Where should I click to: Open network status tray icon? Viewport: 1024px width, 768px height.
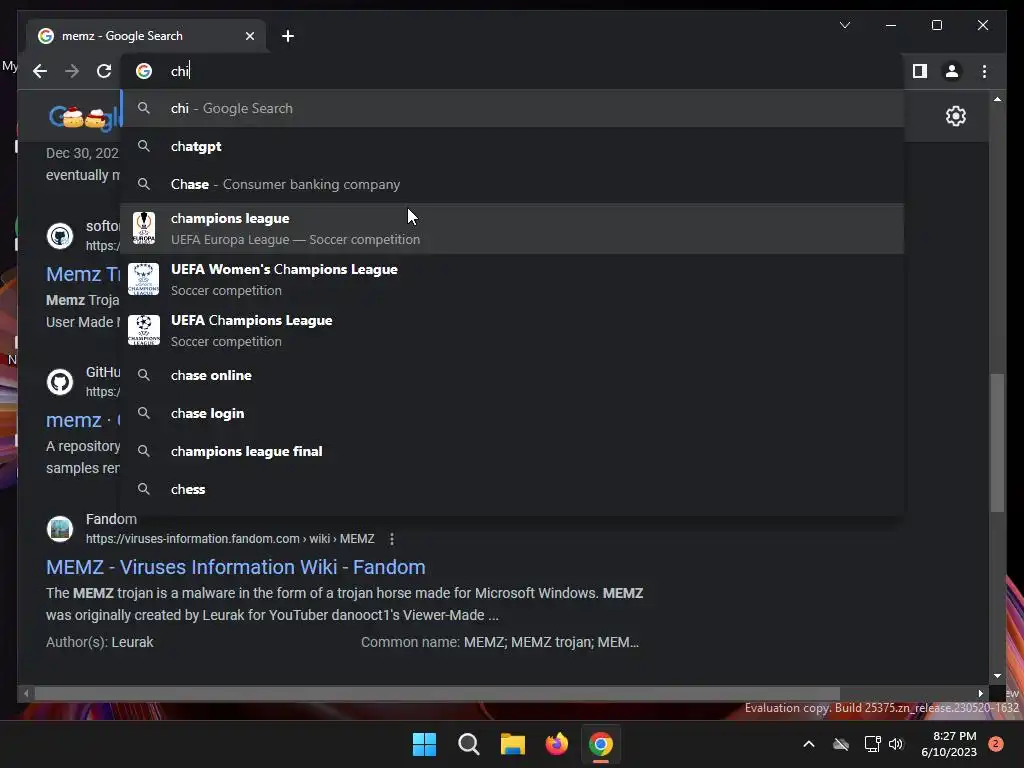click(x=872, y=744)
